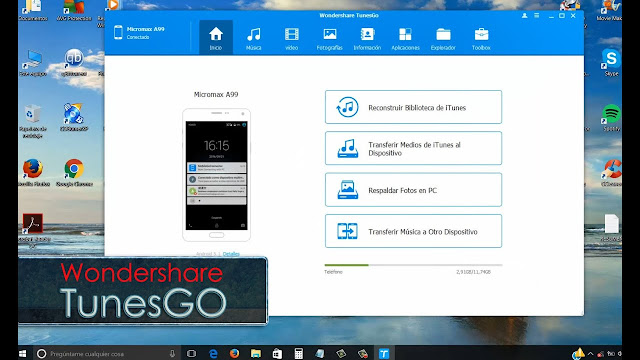Screen dimensions: 640x360
Task: Open the Google Chrome desktop shortcut
Action: [74, 172]
